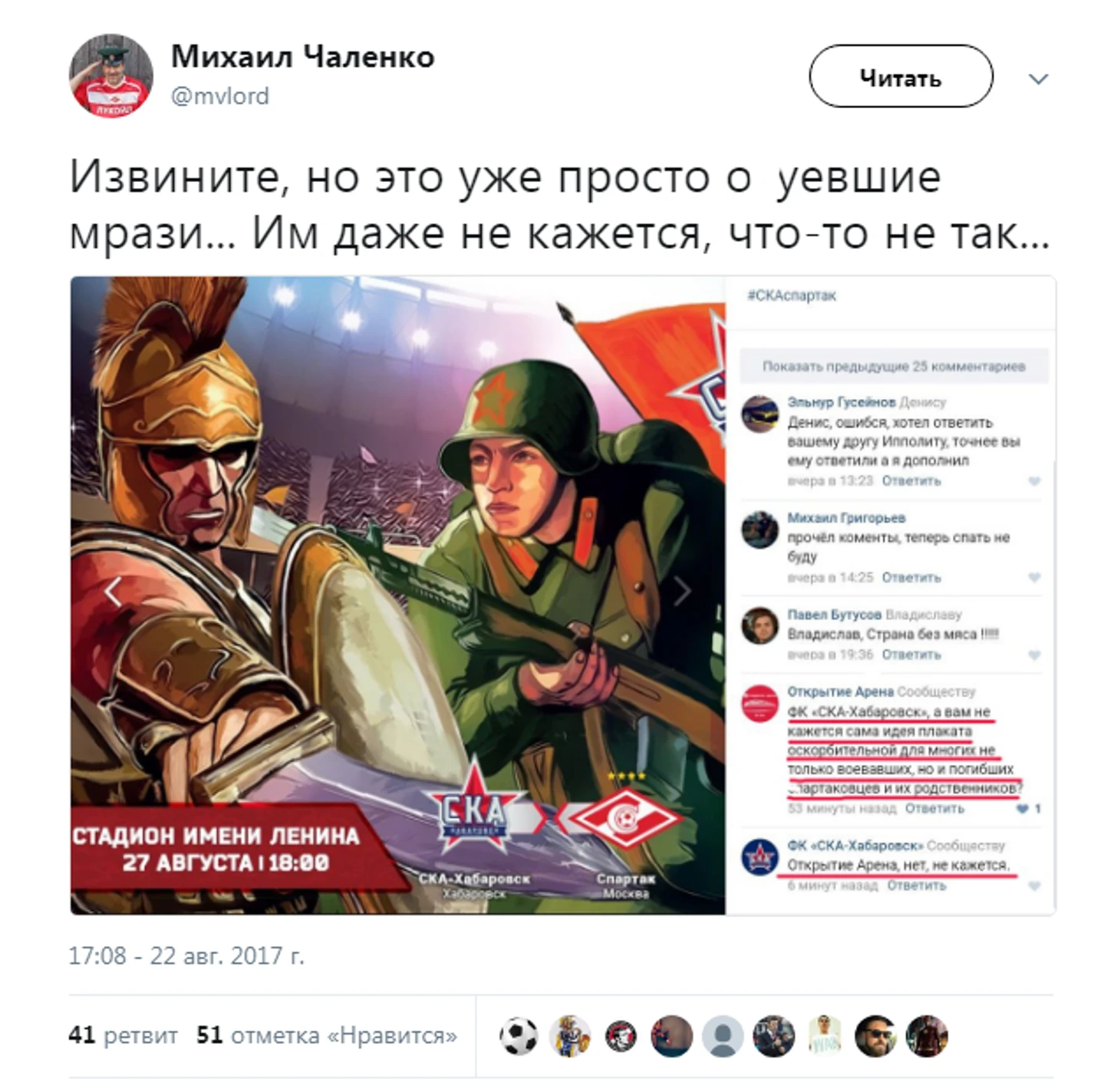Screen dimensions: 1120x1082
Task: Like Михаил Григорьев's comment heart
Action: pos(1034,577)
